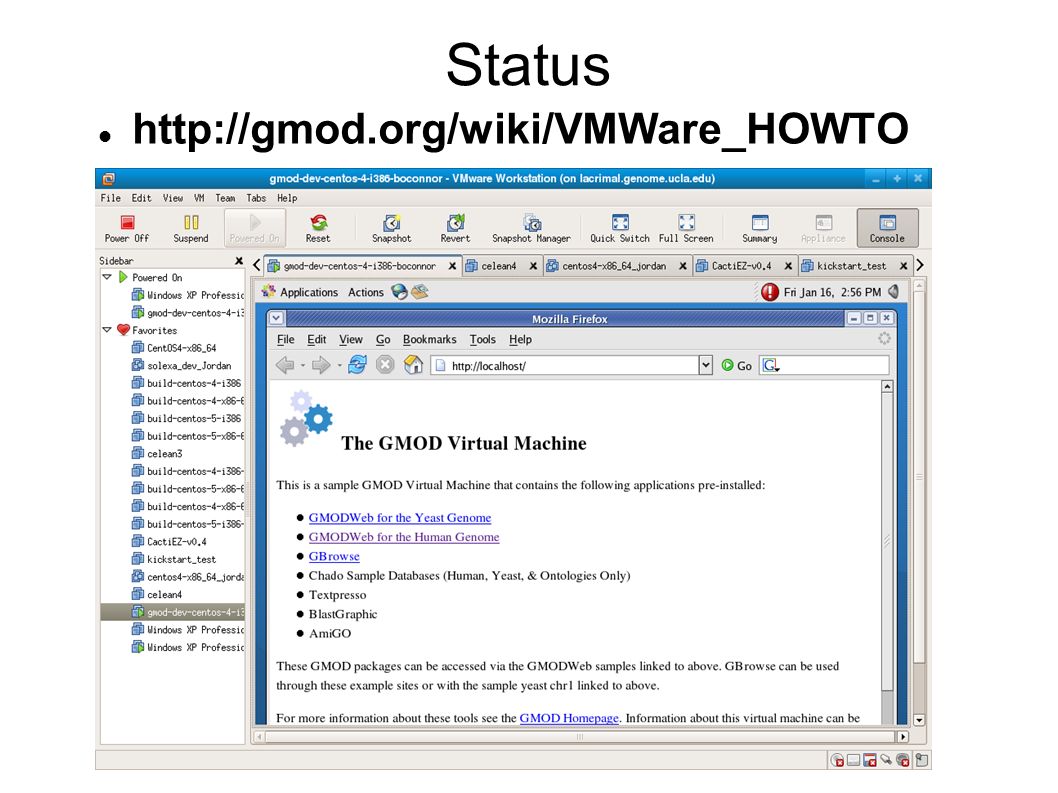Click the Firefox Back arrow

[x=285, y=365]
